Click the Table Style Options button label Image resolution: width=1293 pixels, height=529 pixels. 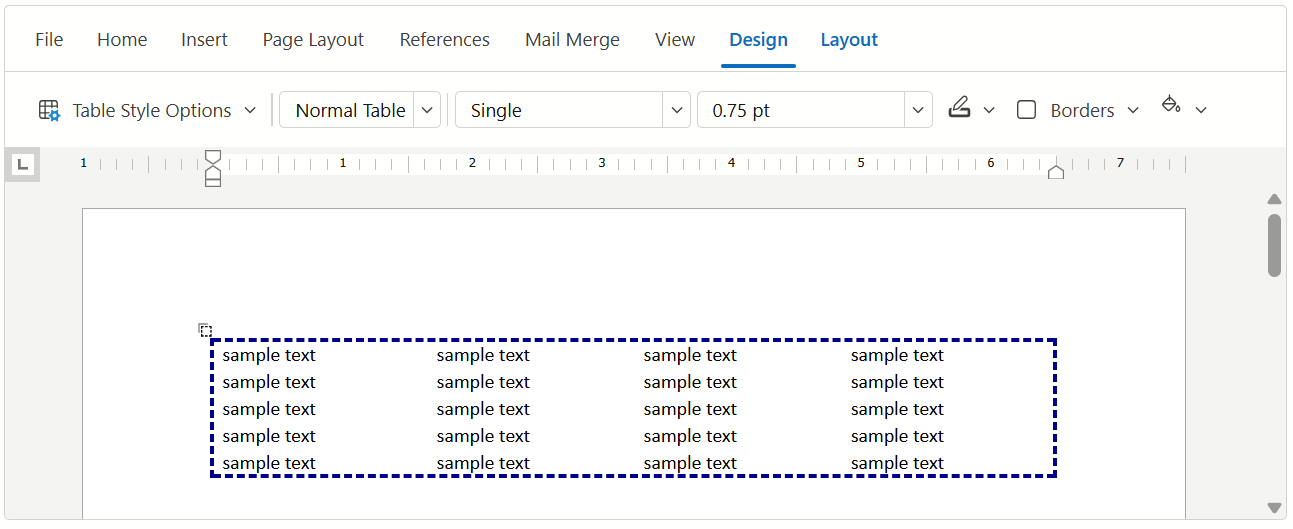click(152, 110)
